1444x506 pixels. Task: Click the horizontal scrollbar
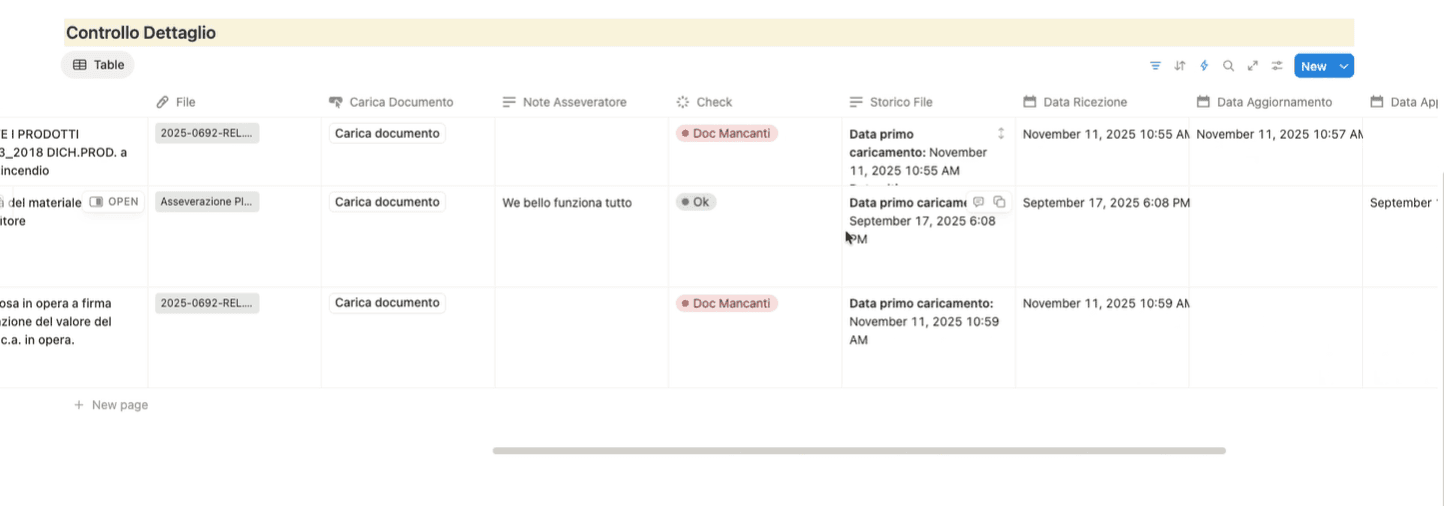[859, 451]
